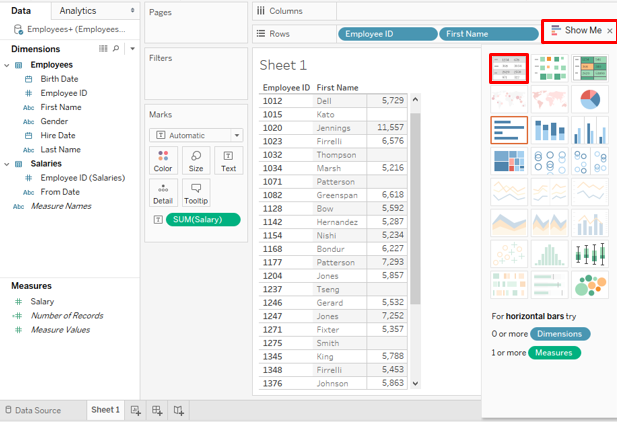
Task: Select the From Date field
Action: click(60, 192)
